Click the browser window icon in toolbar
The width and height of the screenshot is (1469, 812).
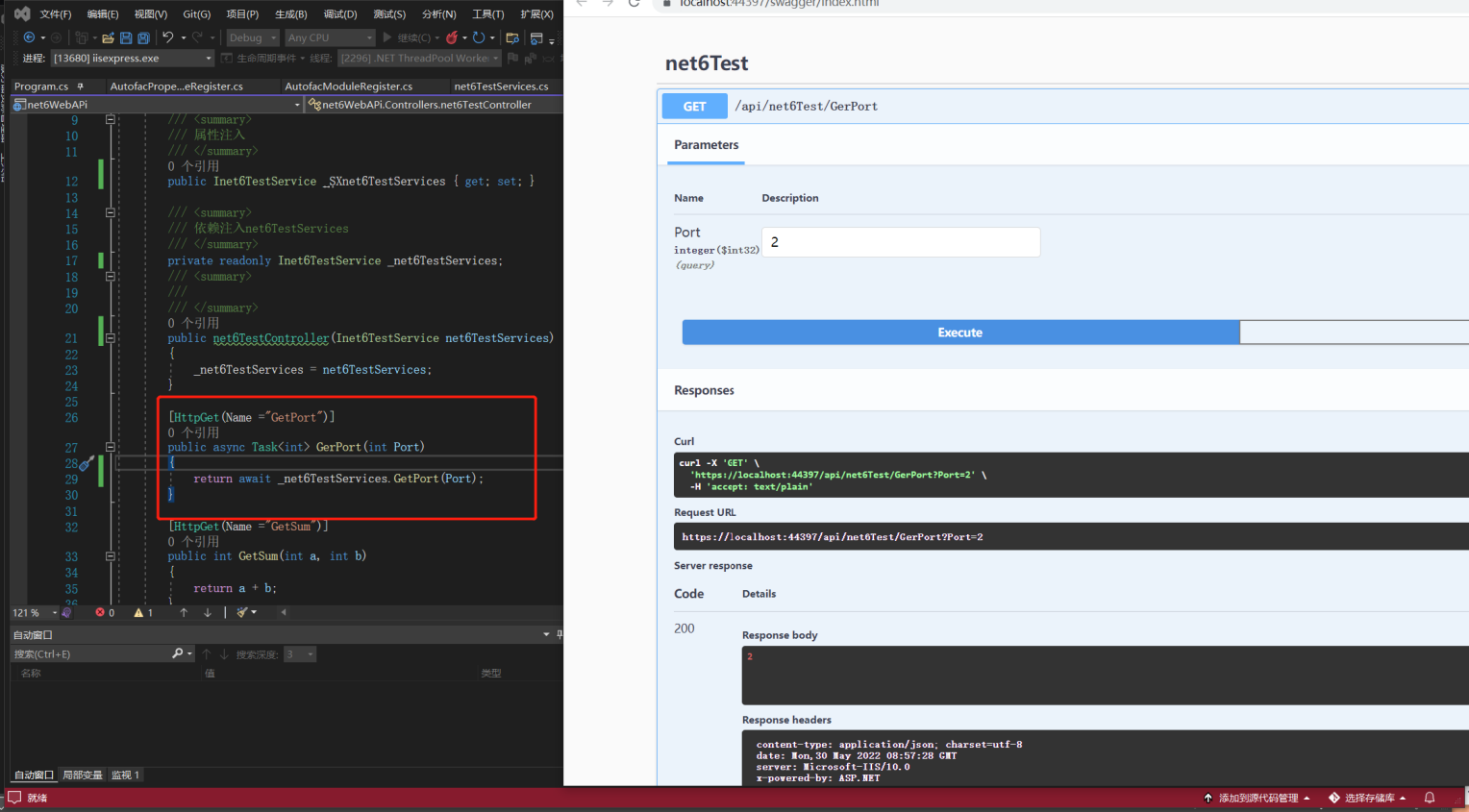(x=536, y=37)
